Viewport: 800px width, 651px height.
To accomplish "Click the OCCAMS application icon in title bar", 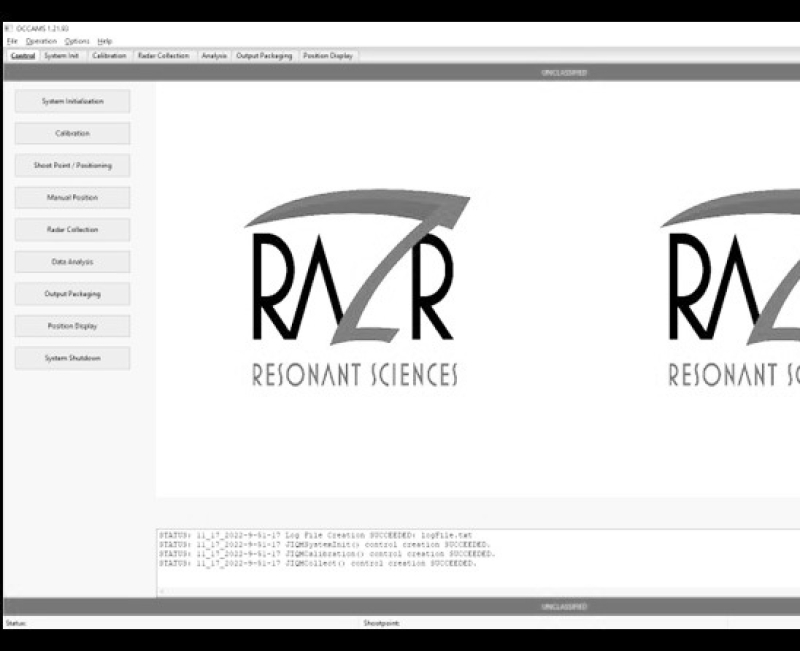I will point(8,29).
